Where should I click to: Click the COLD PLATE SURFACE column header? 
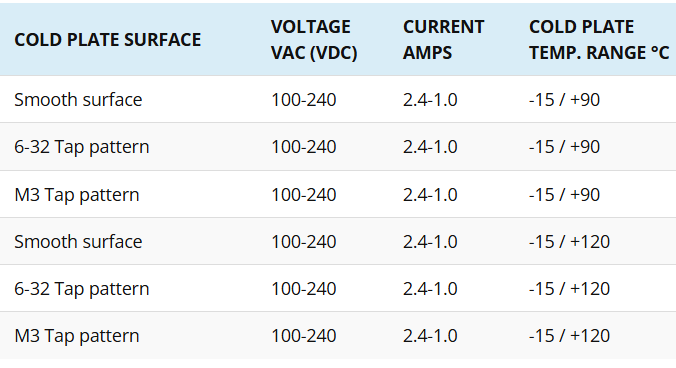(x=107, y=40)
